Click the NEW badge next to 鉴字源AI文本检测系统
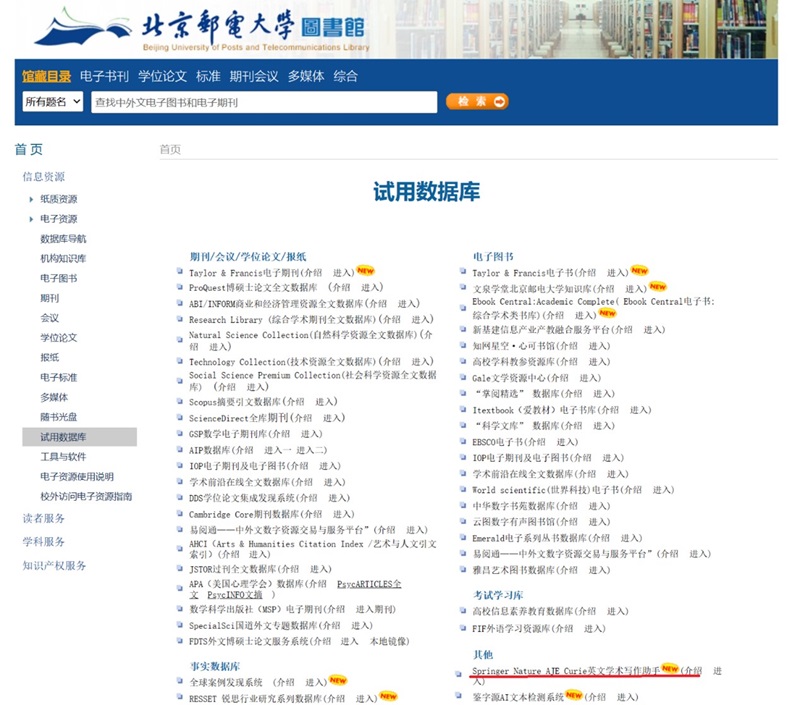 click(574, 695)
